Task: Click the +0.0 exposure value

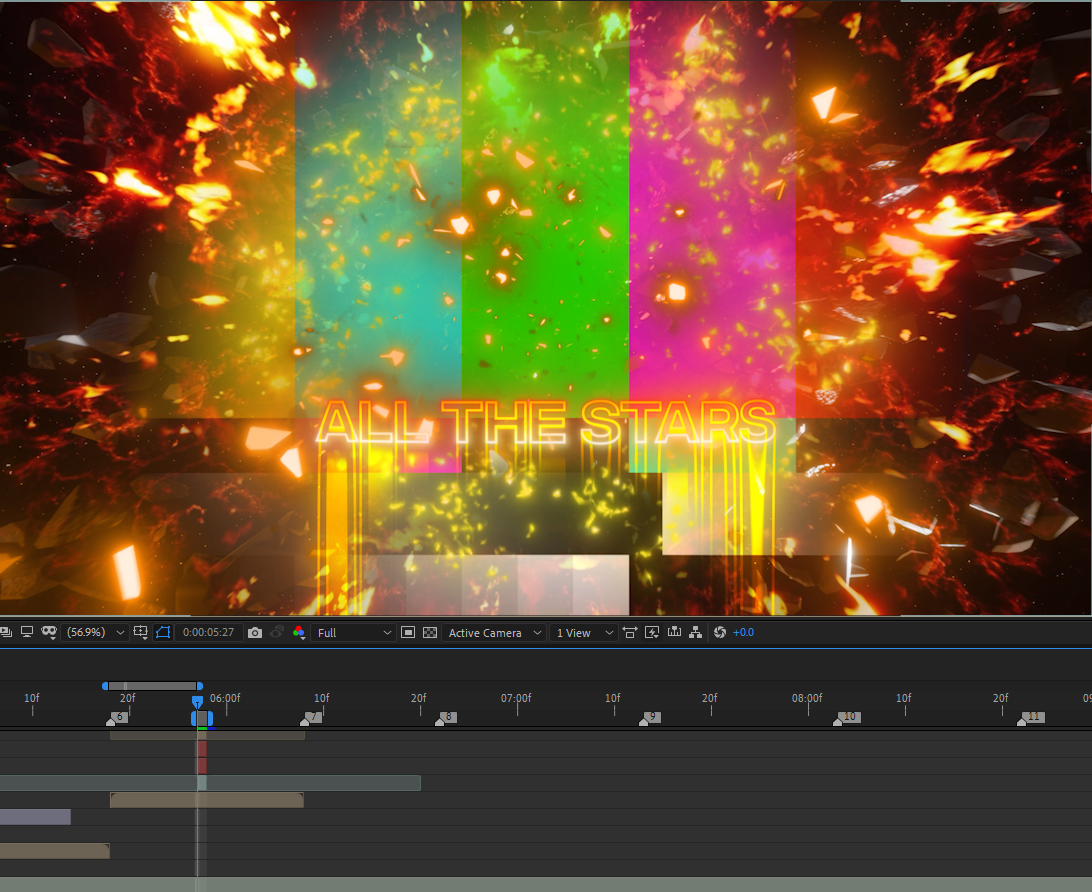Action: point(743,632)
